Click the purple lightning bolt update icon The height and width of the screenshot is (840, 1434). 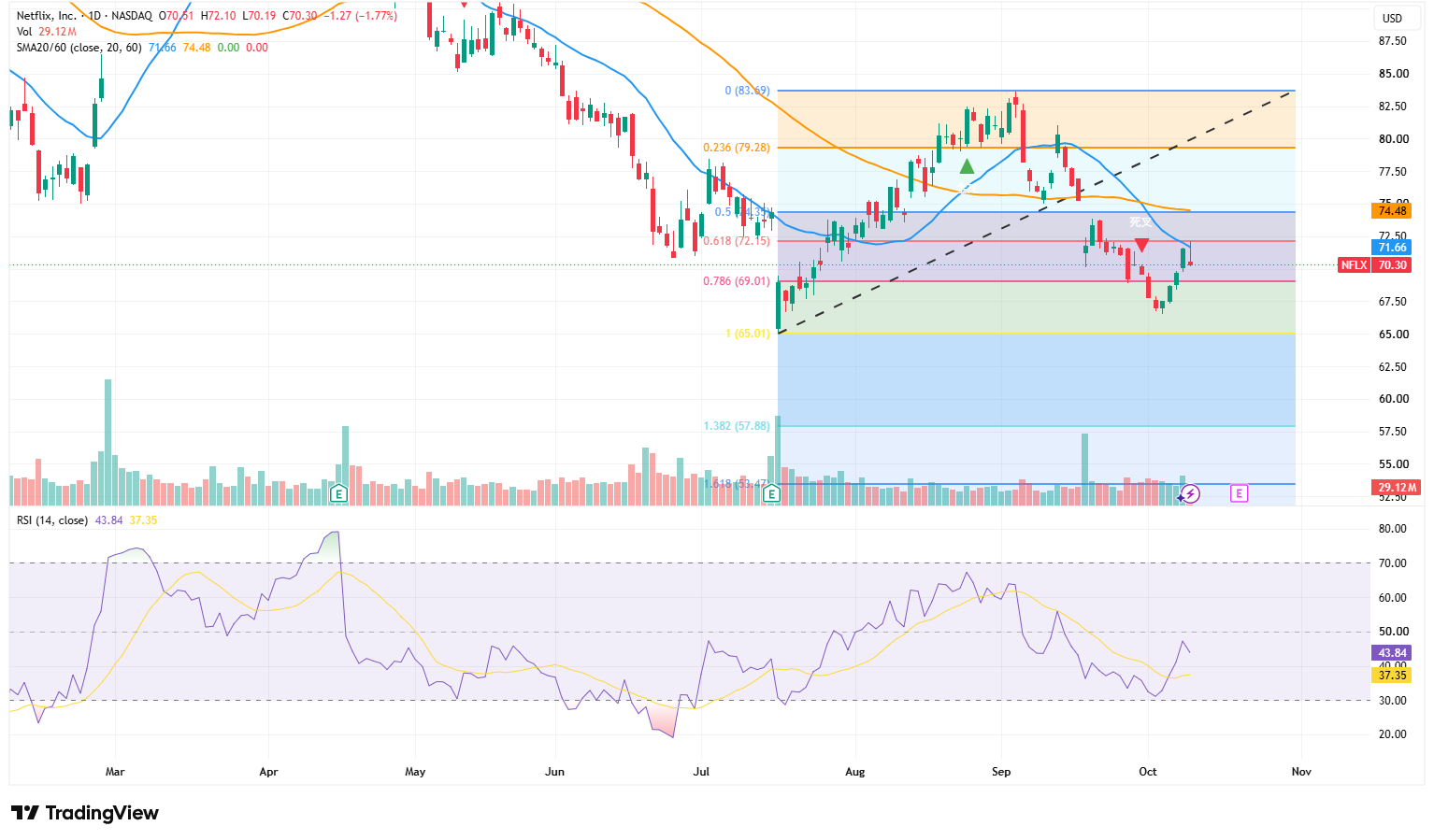[x=1190, y=493]
